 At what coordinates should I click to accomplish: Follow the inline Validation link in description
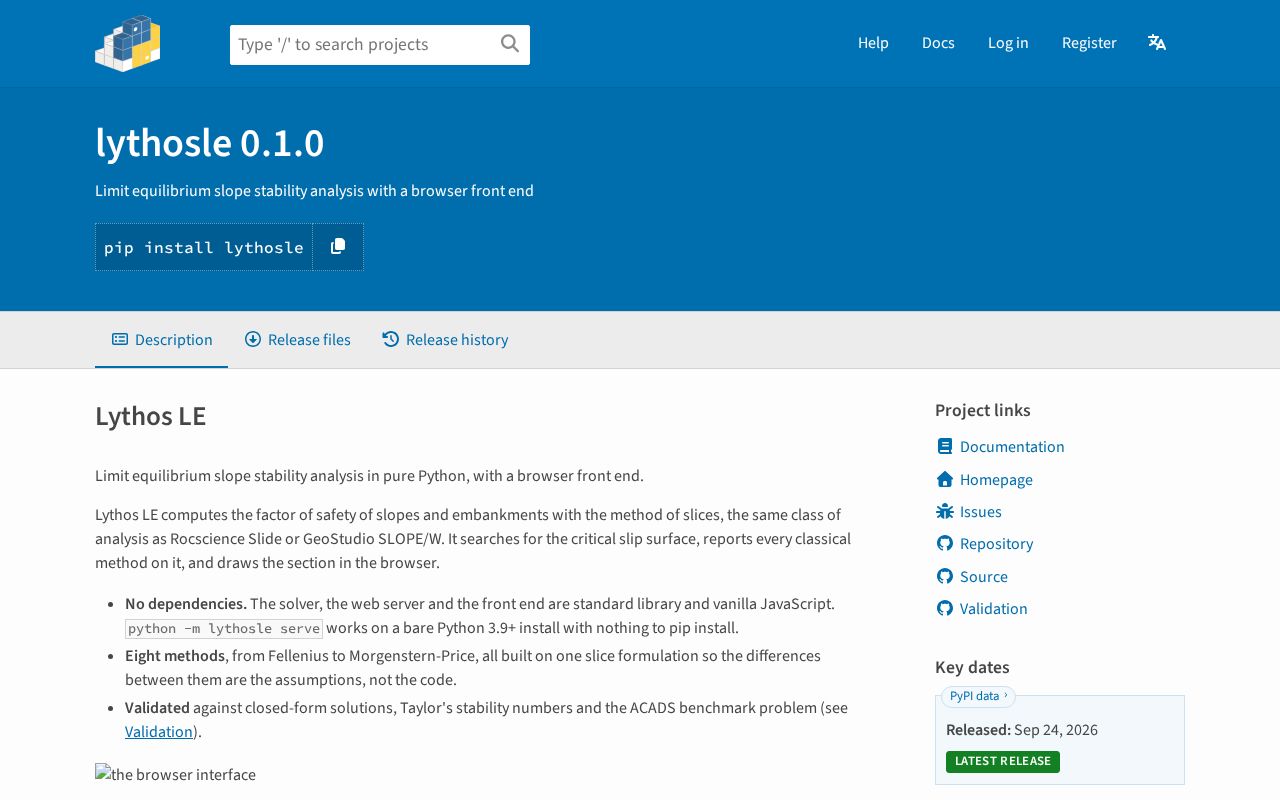(x=159, y=731)
